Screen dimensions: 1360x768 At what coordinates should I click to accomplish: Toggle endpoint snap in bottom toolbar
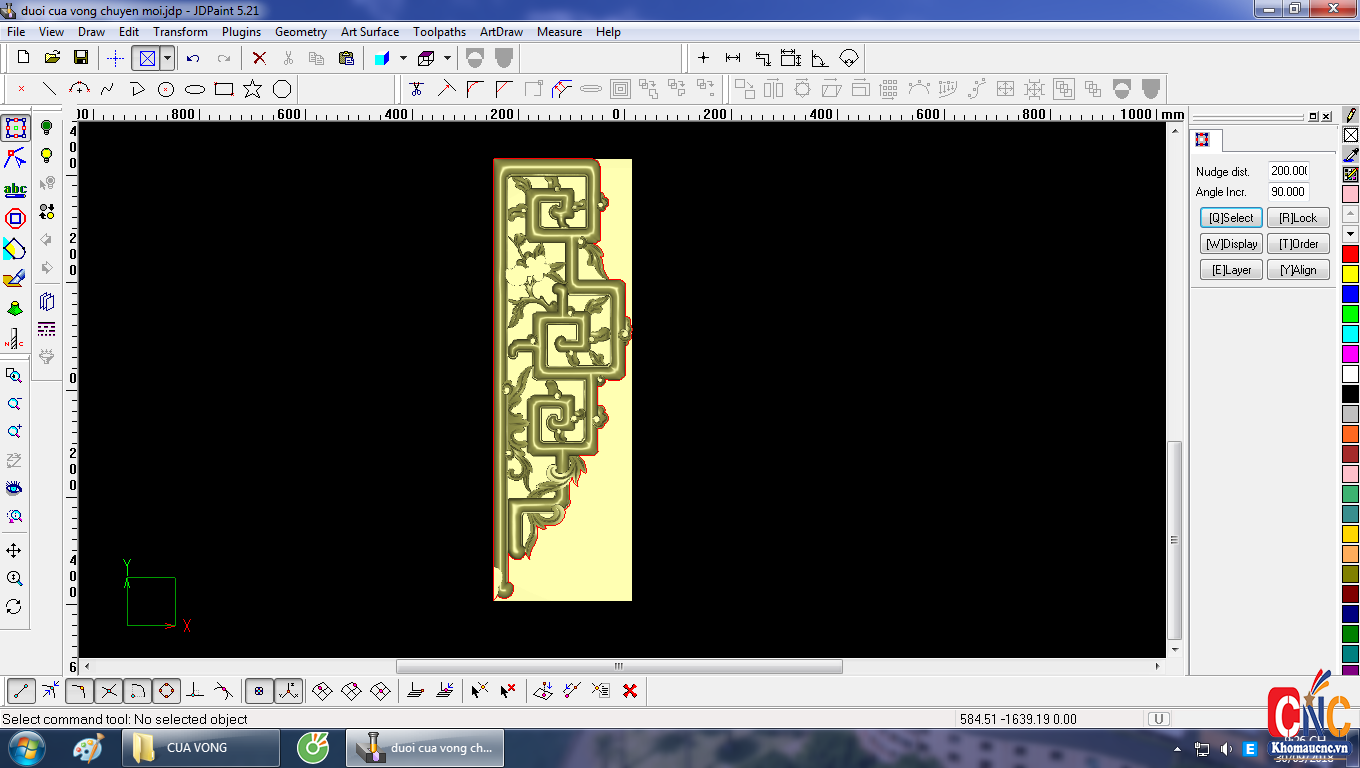click(22, 690)
